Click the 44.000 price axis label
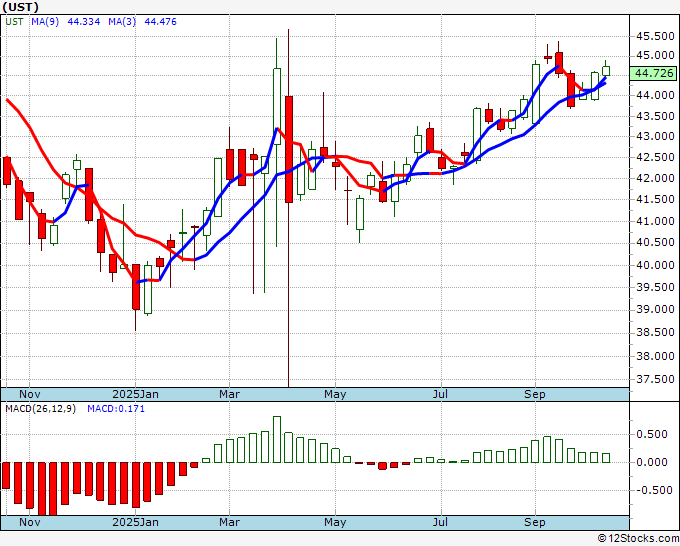 click(655, 95)
